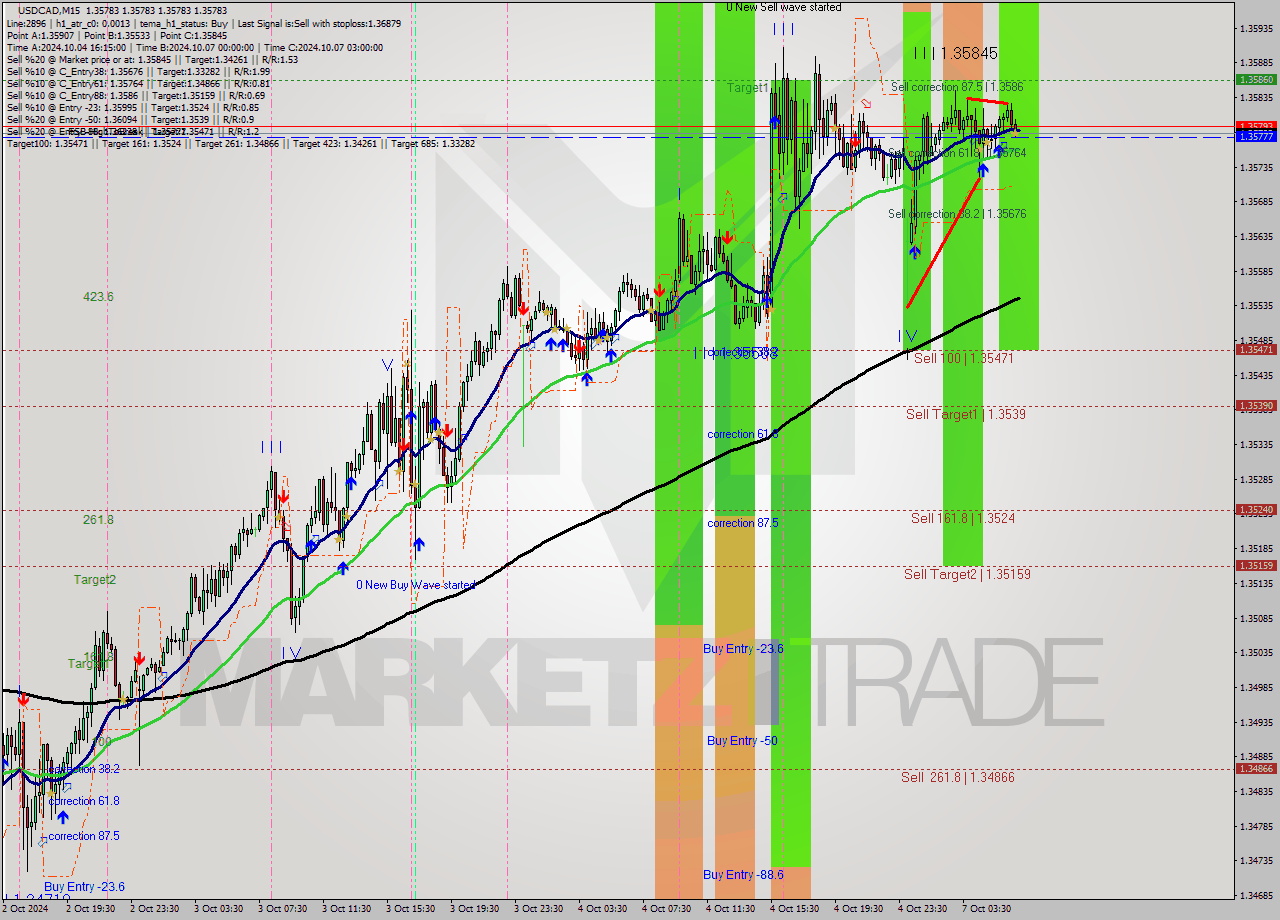Screen dimensions: 1280x920
Task: Click the green '423.6' level label
Action: pyautogui.click(x=98, y=297)
